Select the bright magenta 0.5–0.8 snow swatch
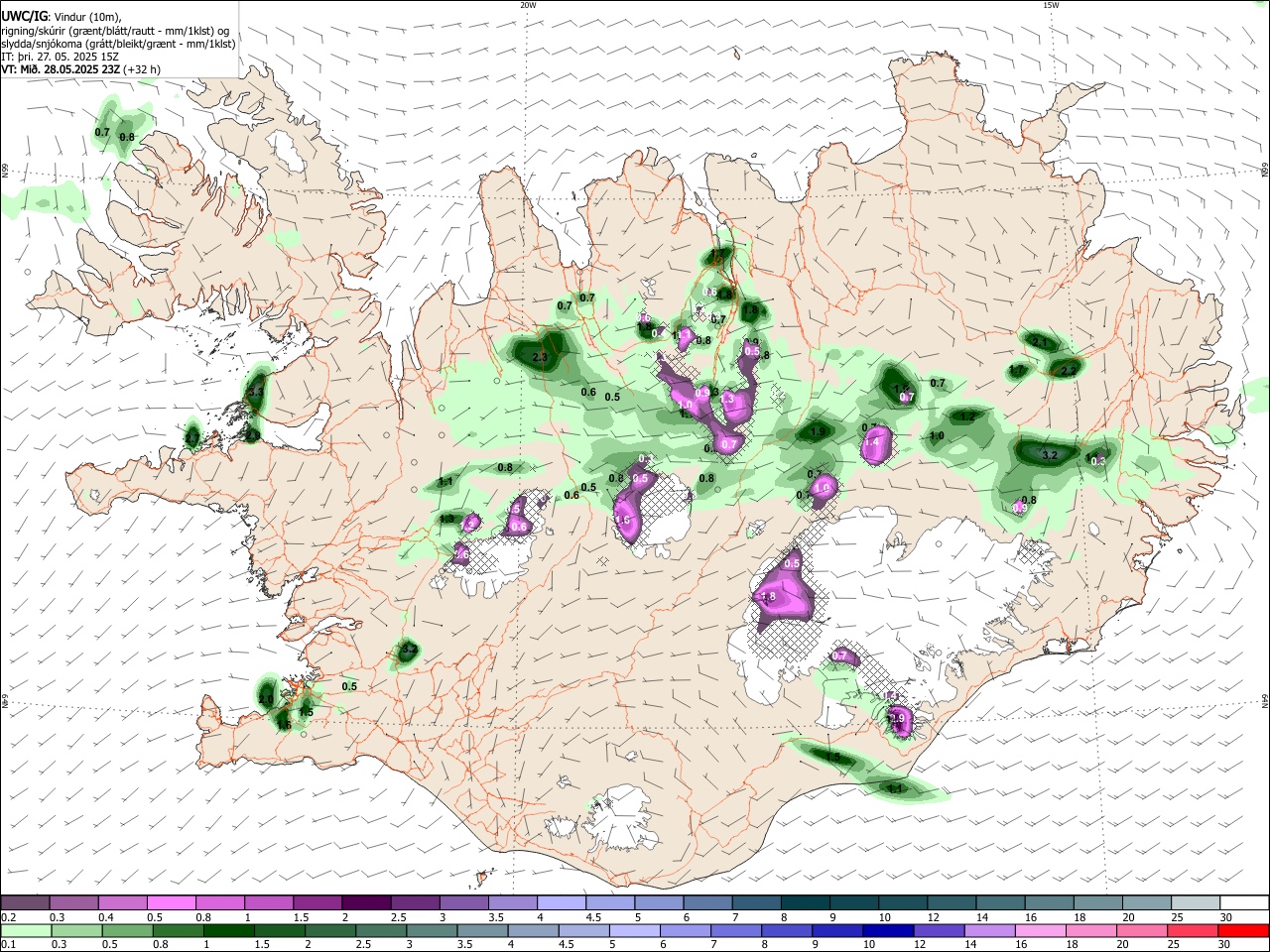 pyautogui.click(x=171, y=902)
